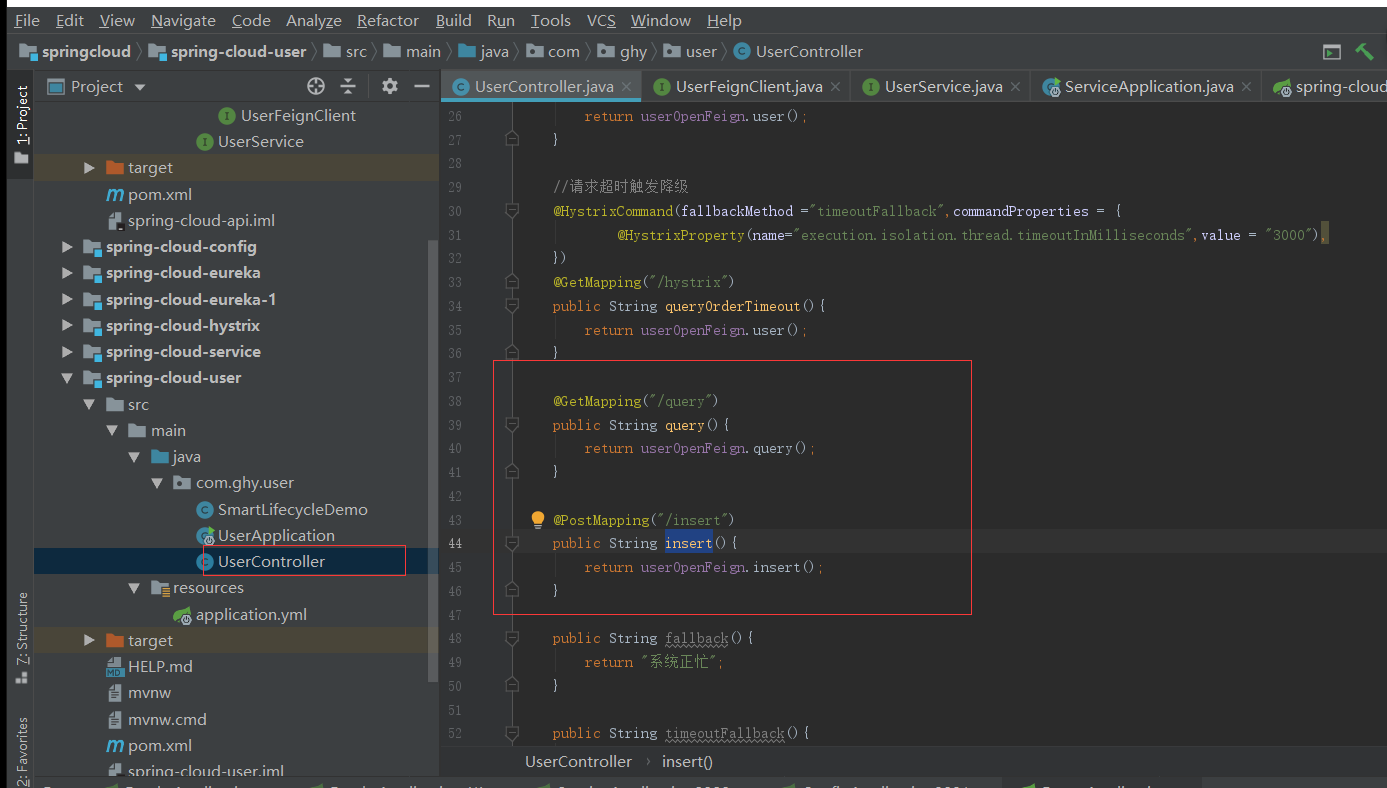
Task: Open the VCS menu
Action: coord(601,20)
